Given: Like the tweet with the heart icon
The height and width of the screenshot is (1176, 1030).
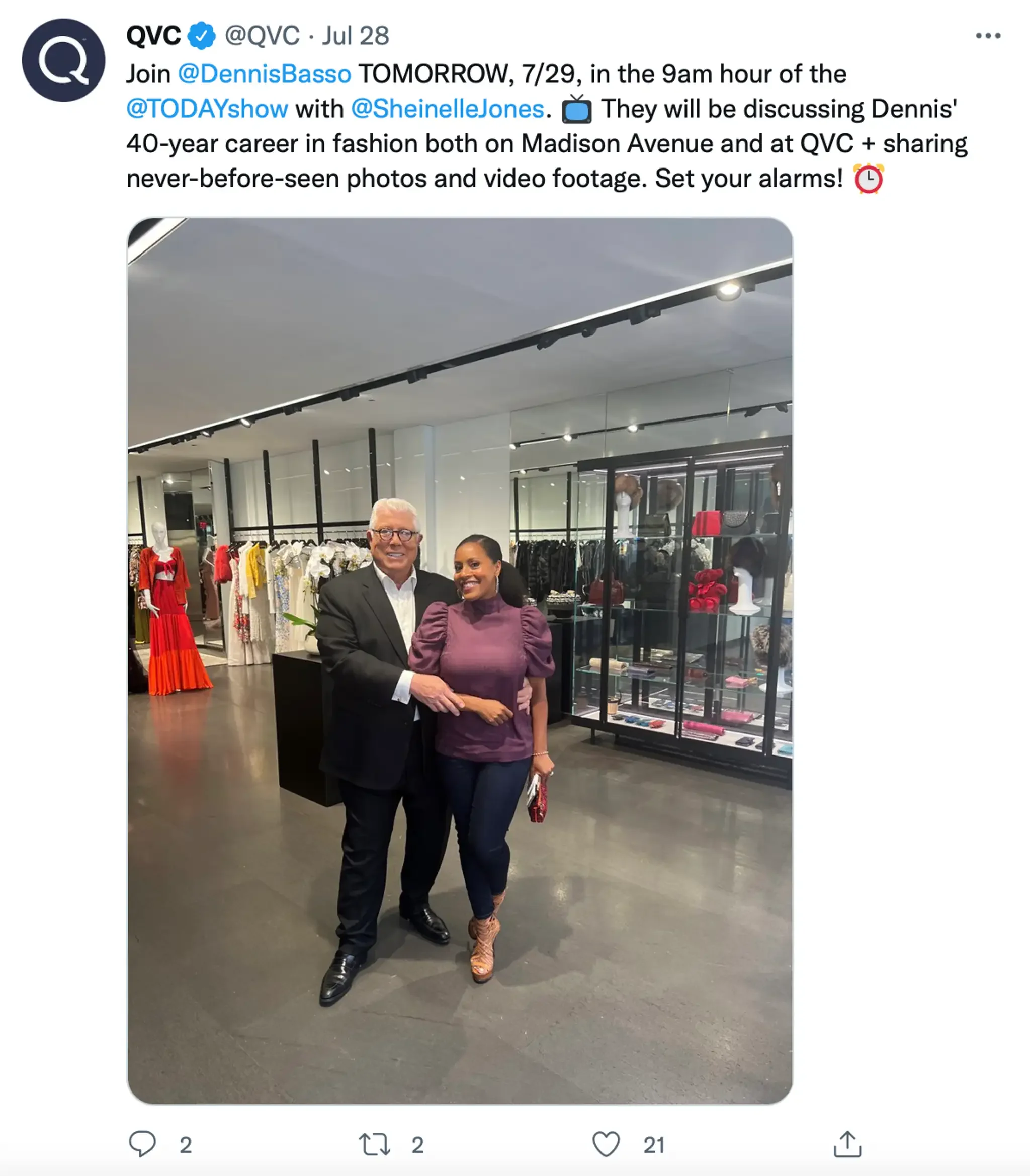Looking at the screenshot, I should [607, 1144].
